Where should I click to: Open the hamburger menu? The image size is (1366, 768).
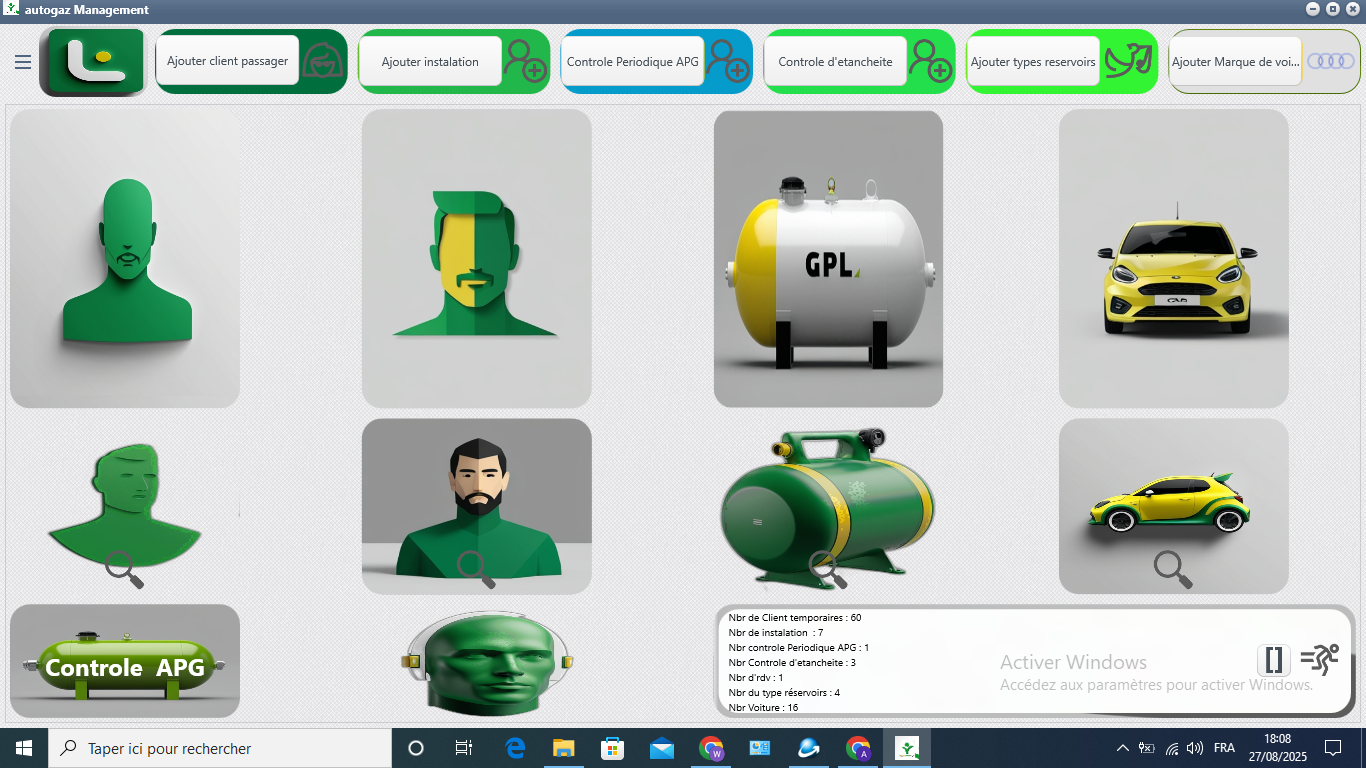tap(22, 62)
